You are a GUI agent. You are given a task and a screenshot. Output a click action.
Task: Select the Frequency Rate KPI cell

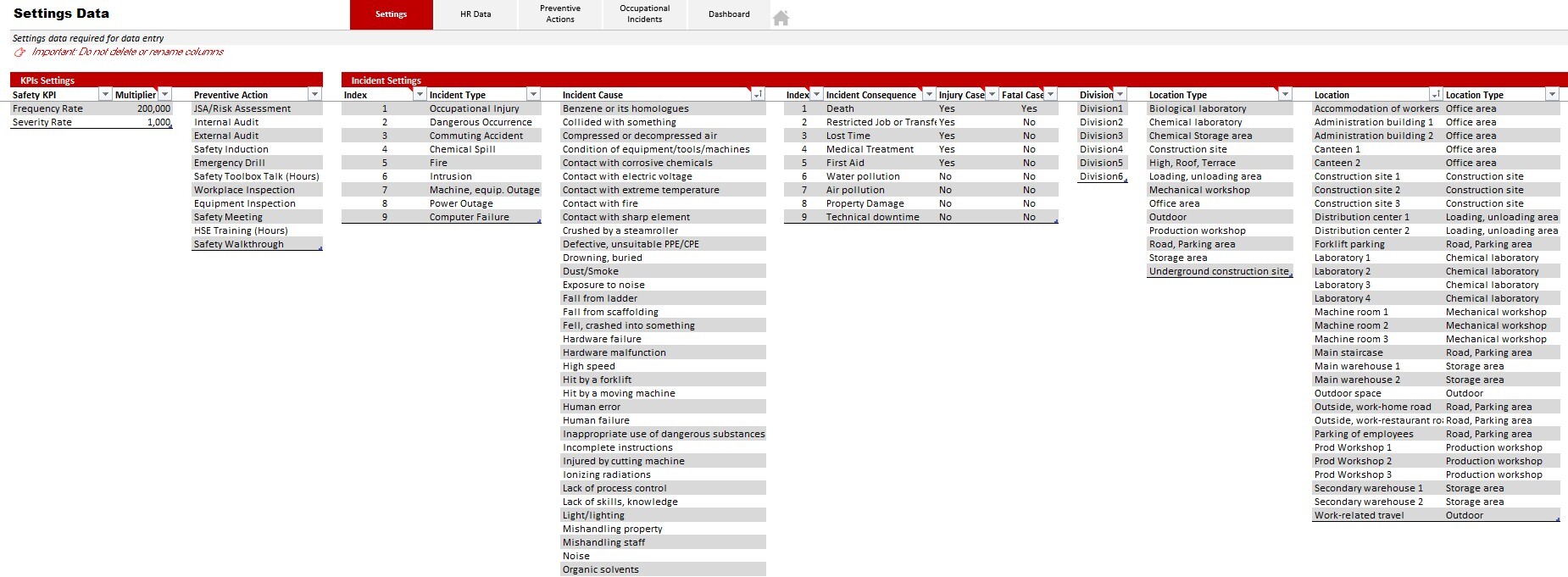(61, 108)
